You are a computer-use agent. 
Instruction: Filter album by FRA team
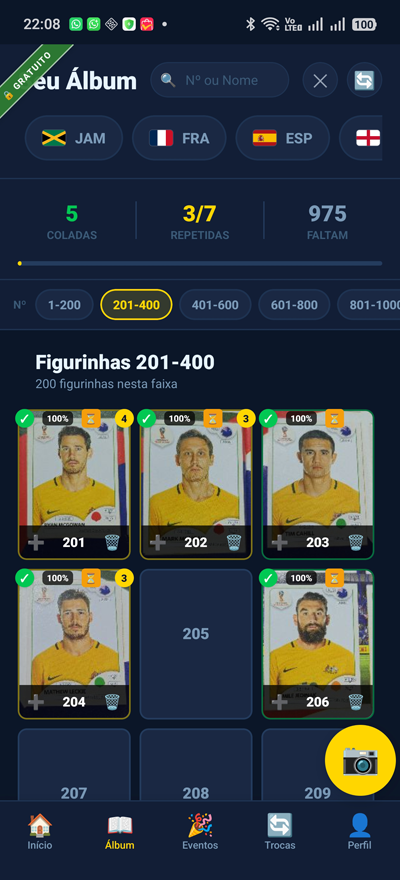pos(179,138)
